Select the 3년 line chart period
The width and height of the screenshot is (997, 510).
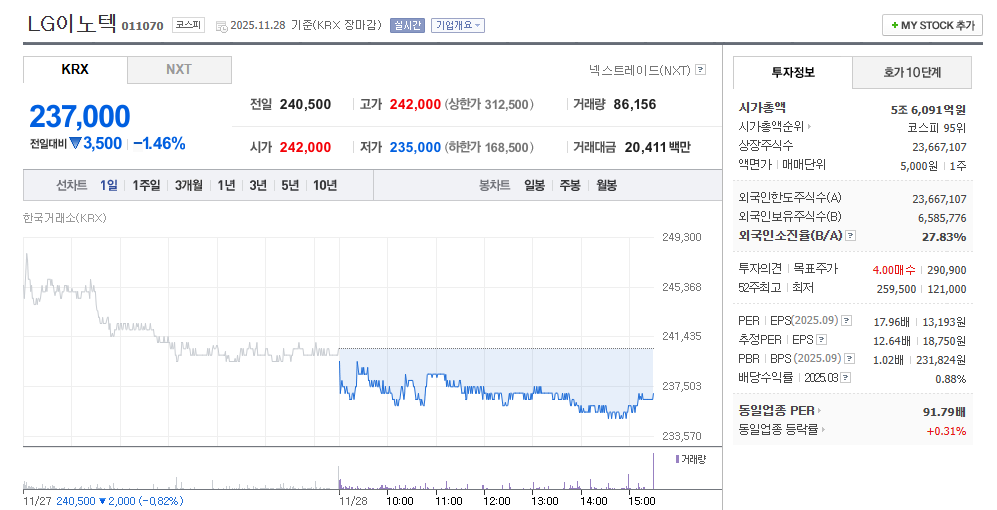(x=258, y=186)
